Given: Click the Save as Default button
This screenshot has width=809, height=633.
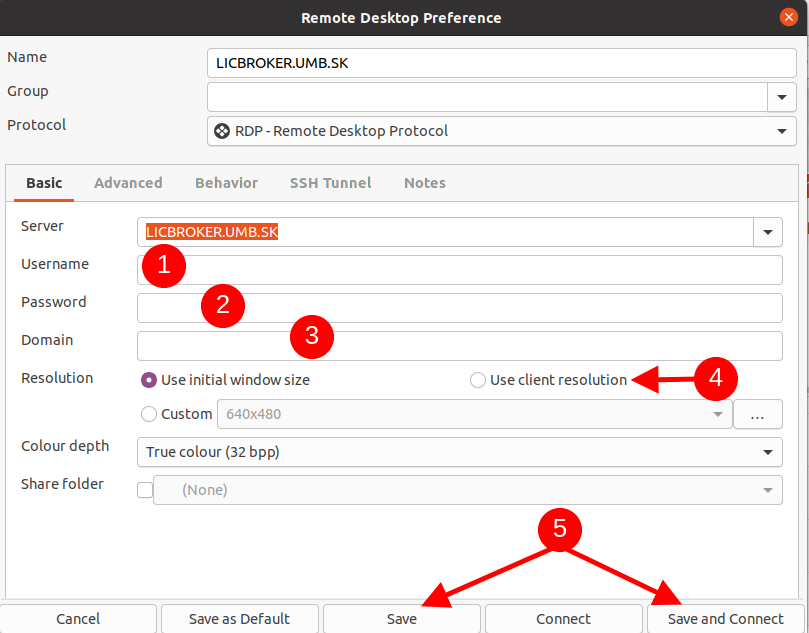Looking at the screenshot, I should tap(239, 619).
